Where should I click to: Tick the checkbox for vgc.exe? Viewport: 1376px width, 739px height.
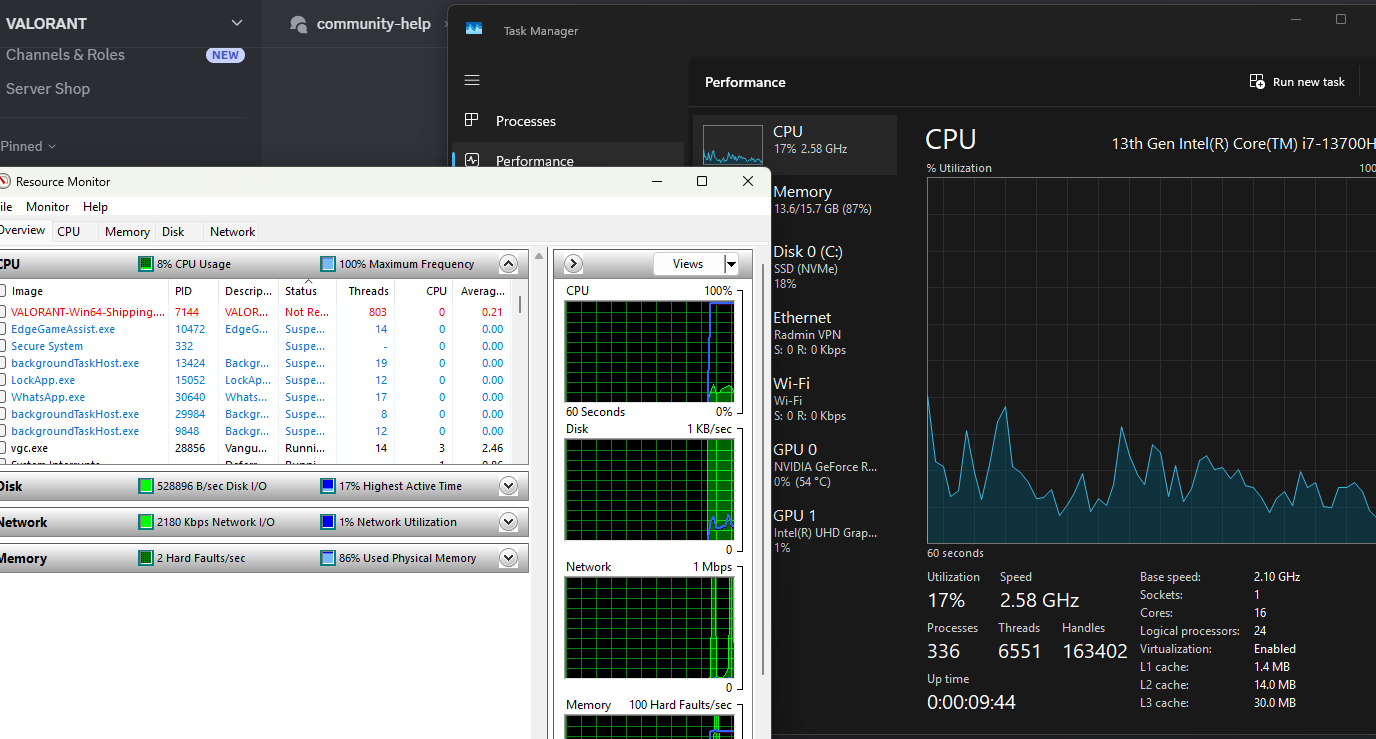(2, 448)
